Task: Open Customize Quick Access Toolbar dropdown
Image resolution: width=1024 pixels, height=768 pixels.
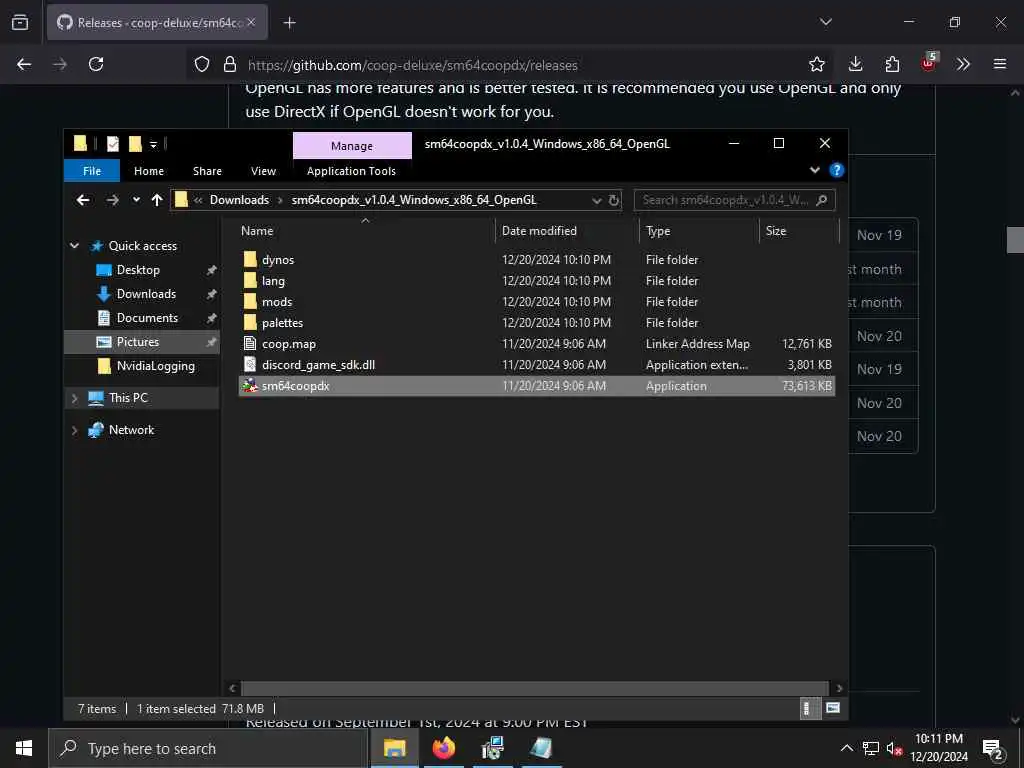Action: click(x=153, y=144)
